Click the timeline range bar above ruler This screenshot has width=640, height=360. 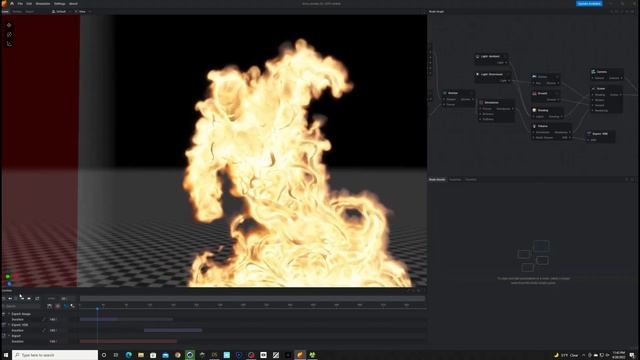click(x=252, y=299)
